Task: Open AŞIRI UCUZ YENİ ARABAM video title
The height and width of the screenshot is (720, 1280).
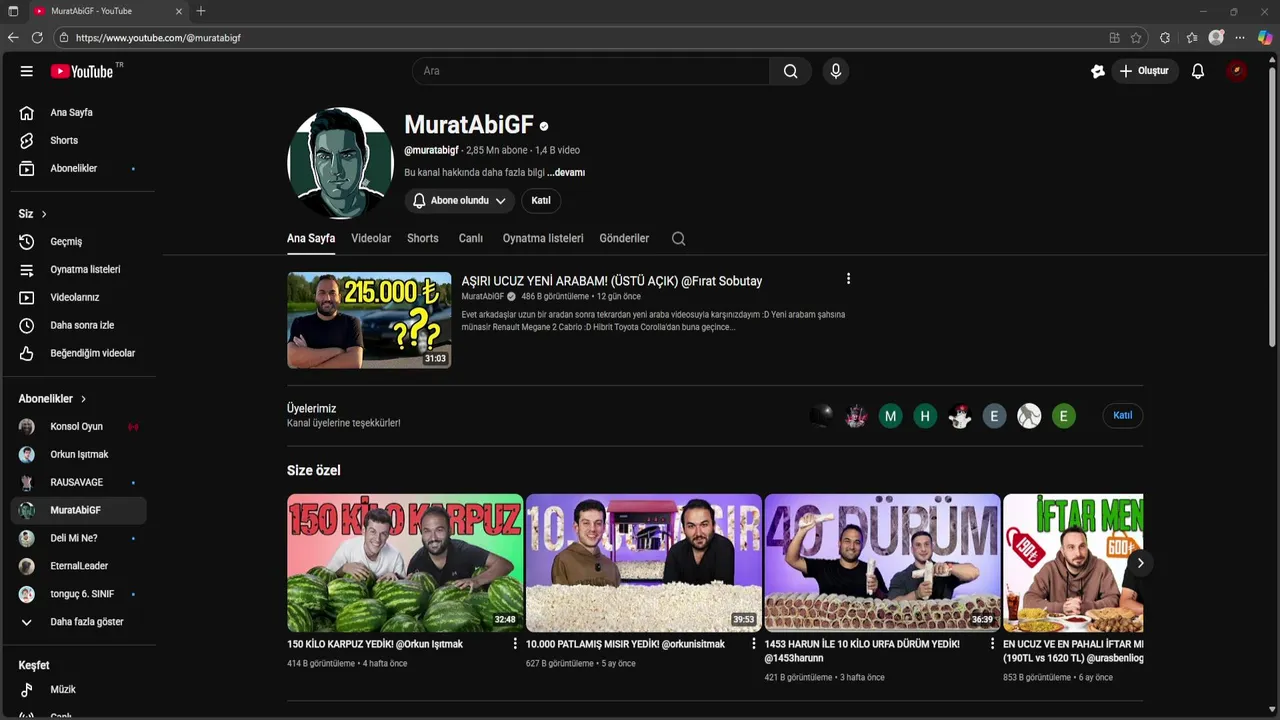Action: (612, 281)
